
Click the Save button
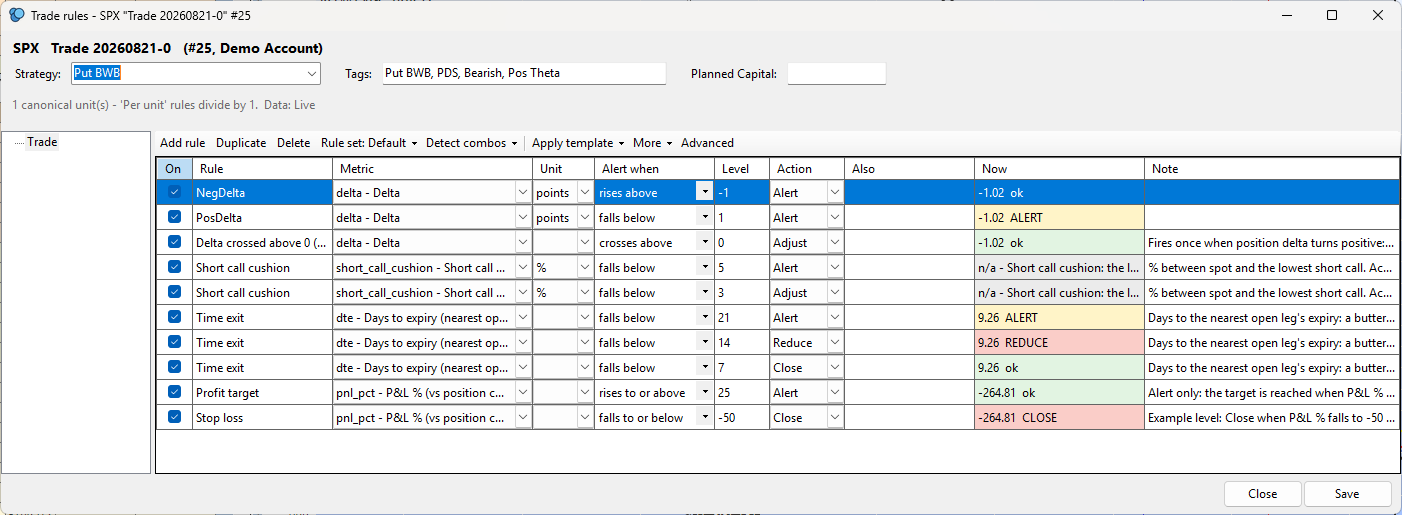[x=1347, y=494]
